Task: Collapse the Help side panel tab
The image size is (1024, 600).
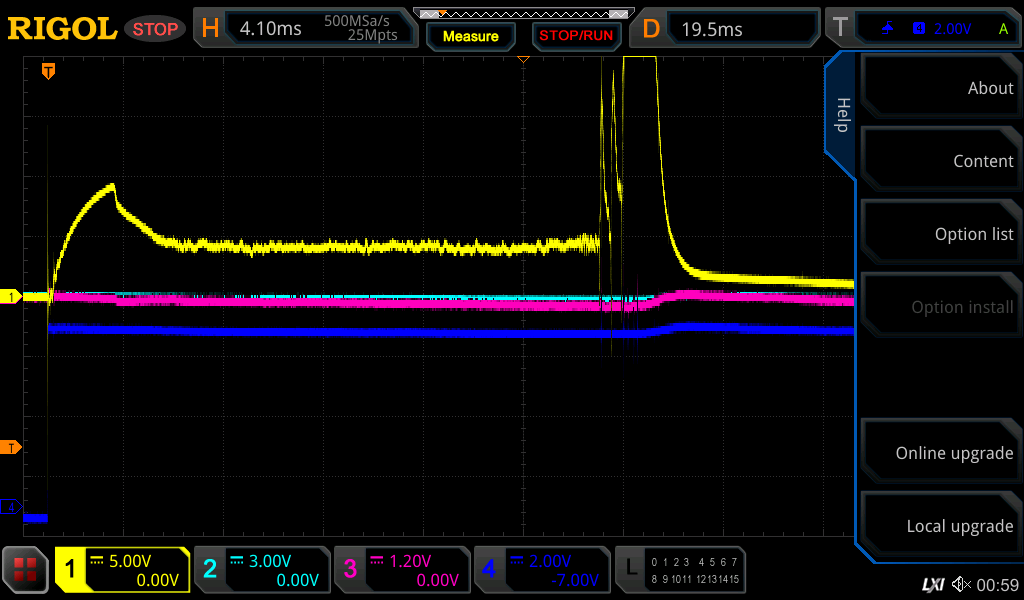Action: (x=841, y=115)
